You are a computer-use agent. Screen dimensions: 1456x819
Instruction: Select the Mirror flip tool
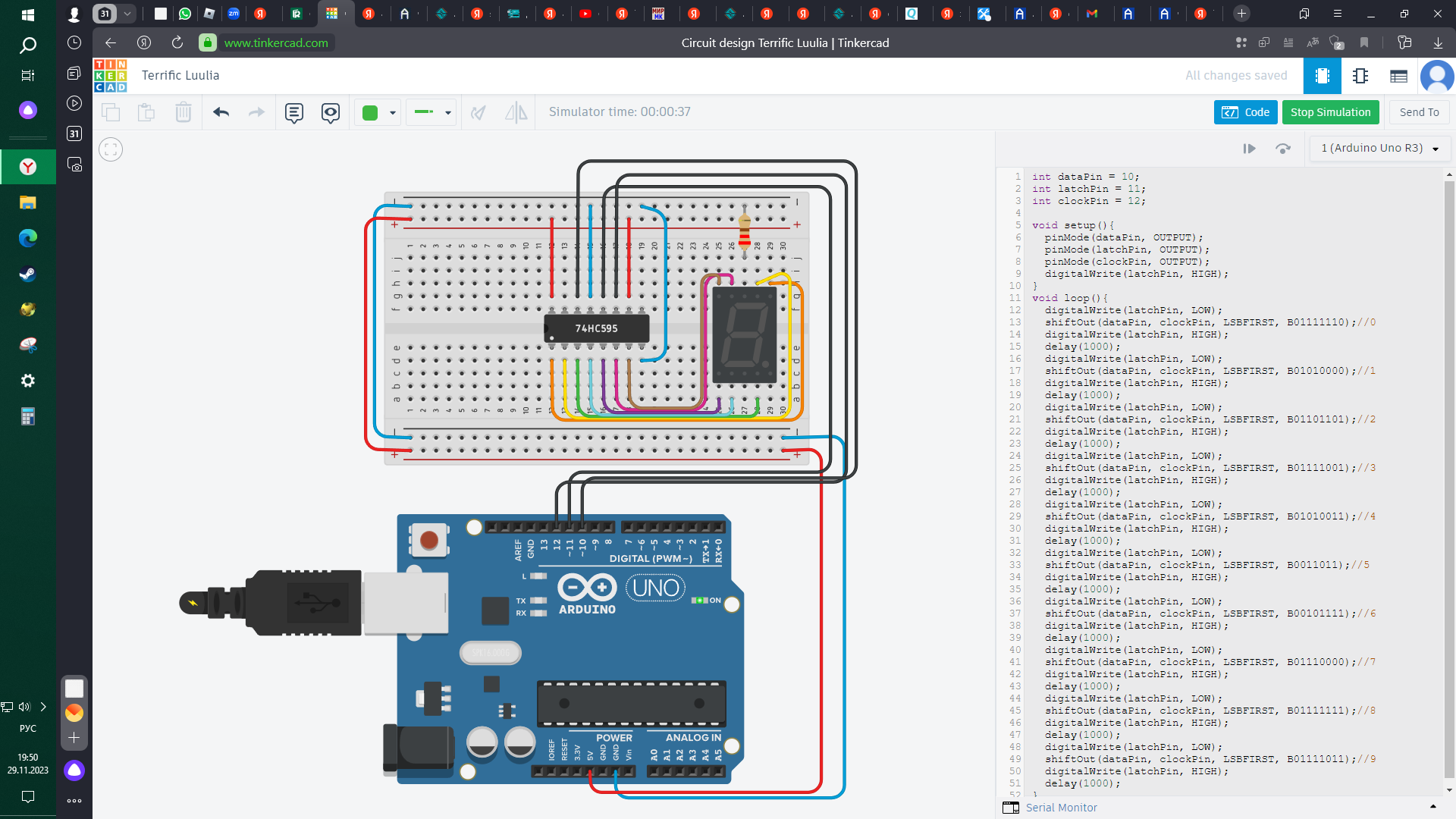click(x=516, y=111)
